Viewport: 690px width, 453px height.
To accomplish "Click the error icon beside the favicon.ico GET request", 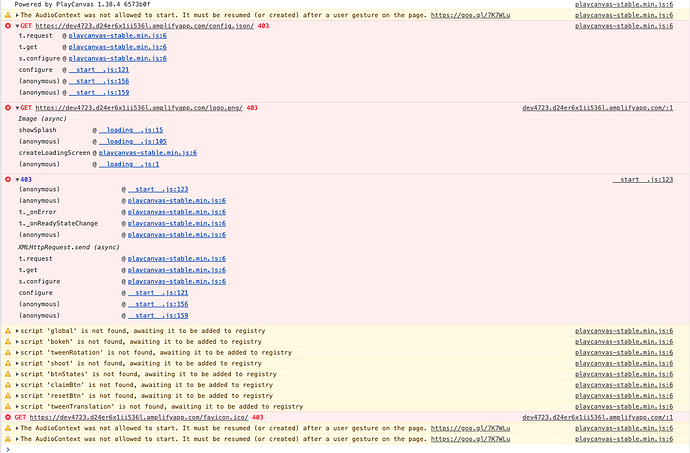I will (x=8, y=417).
